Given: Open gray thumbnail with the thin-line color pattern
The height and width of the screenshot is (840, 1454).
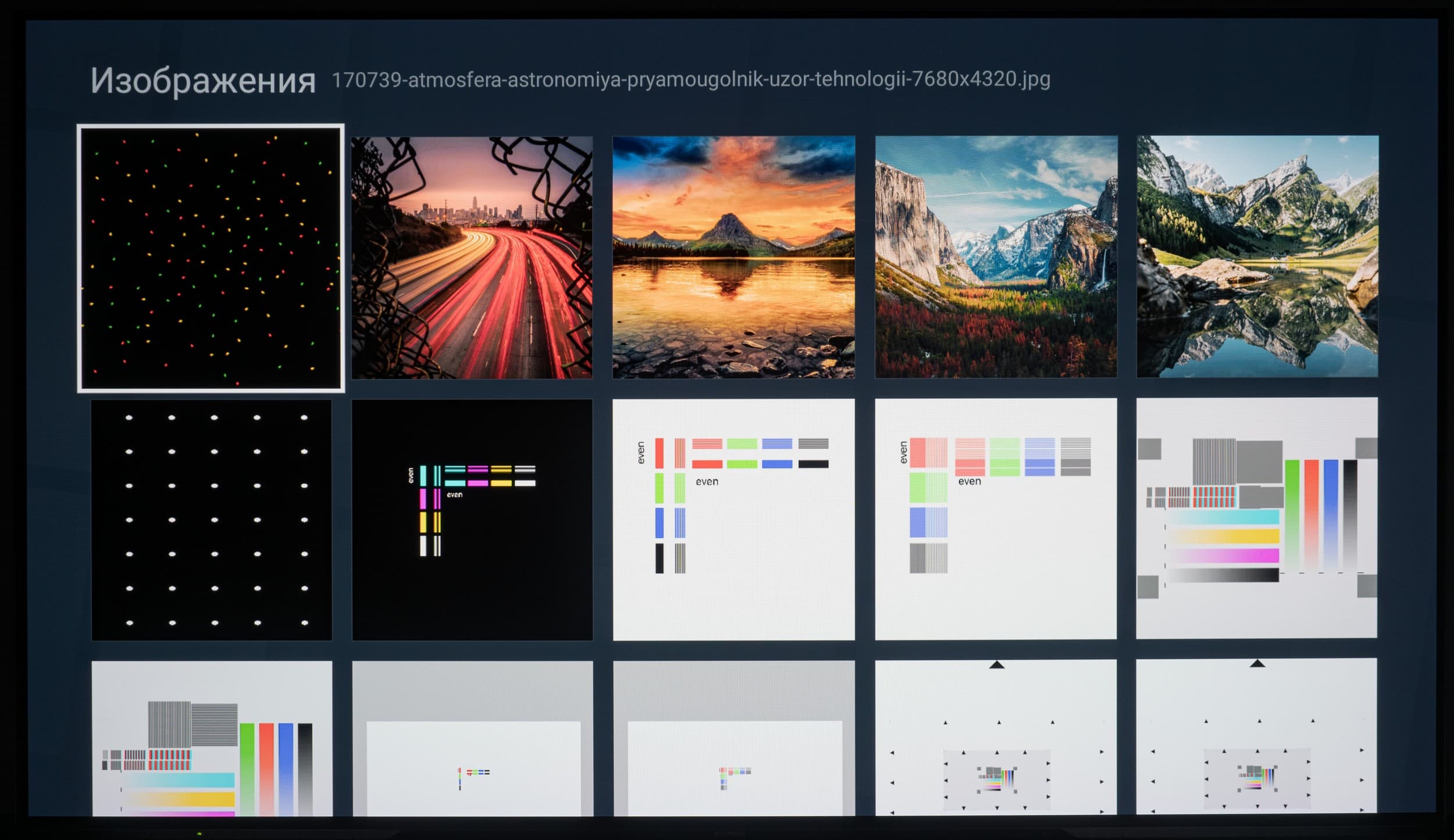Looking at the screenshot, I should tap(472, 738).
